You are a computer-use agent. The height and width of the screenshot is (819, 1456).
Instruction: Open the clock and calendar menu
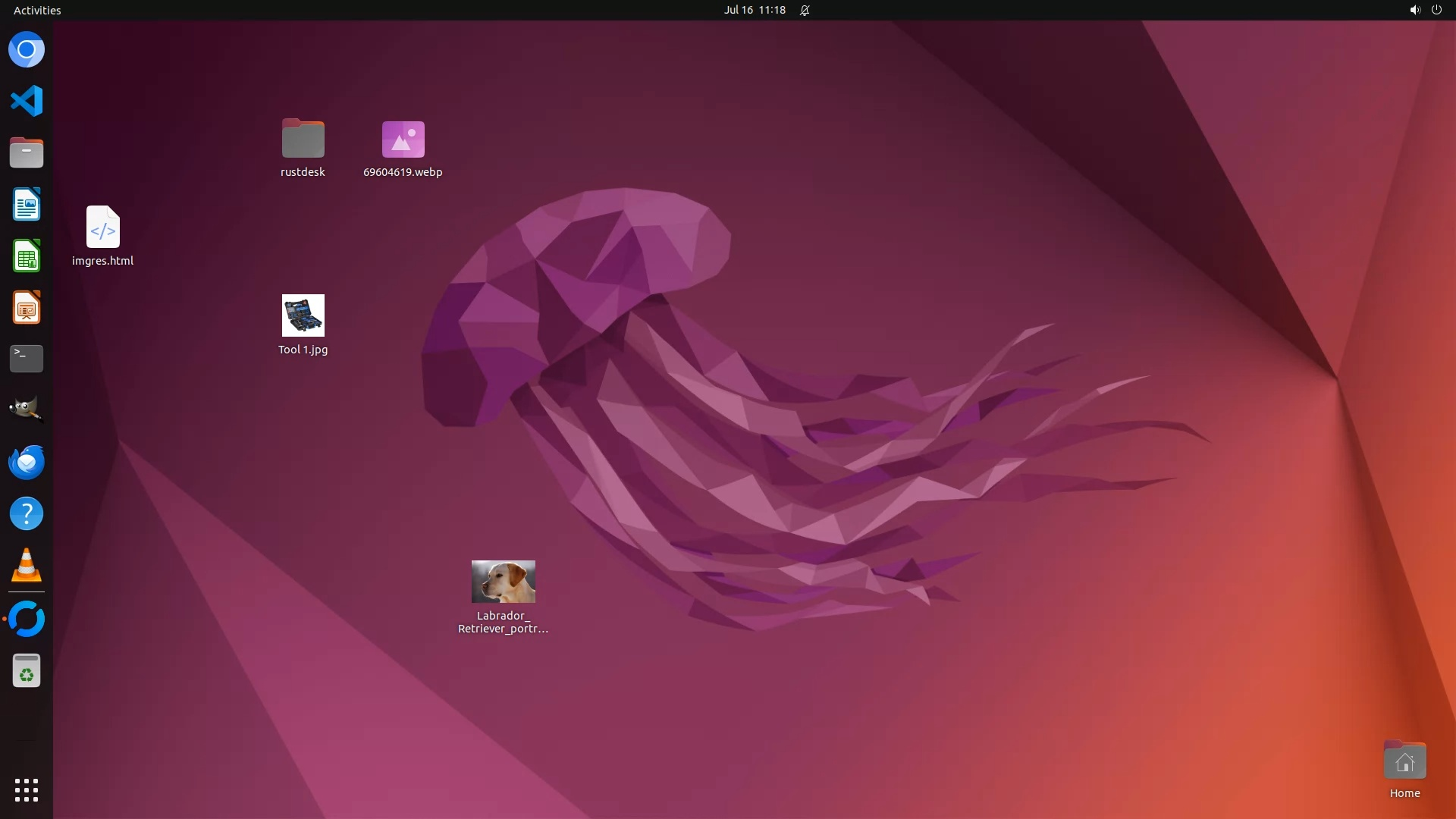[754, 10]
